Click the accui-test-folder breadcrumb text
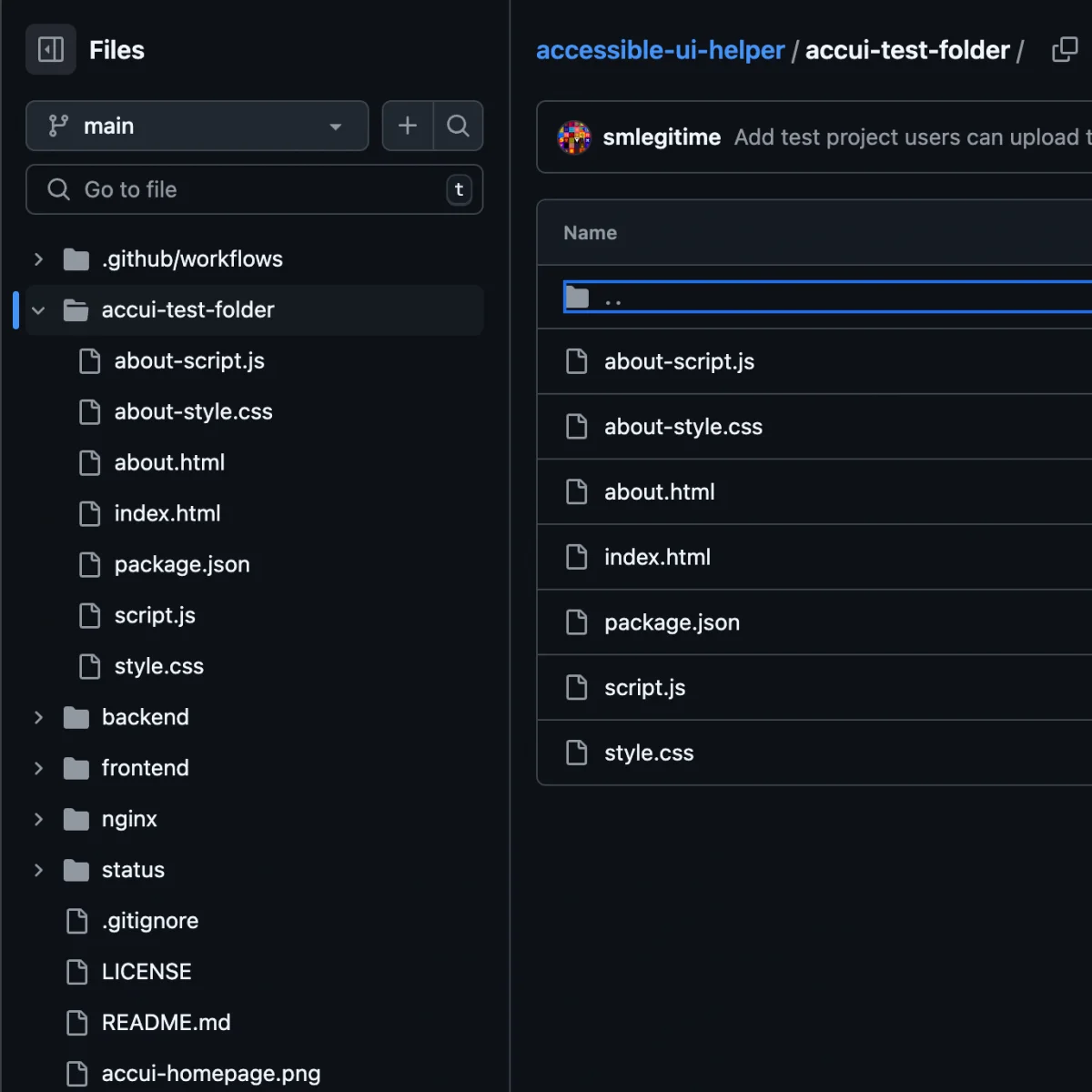This screenshot has height=1092, width=1092. [907, 50]
